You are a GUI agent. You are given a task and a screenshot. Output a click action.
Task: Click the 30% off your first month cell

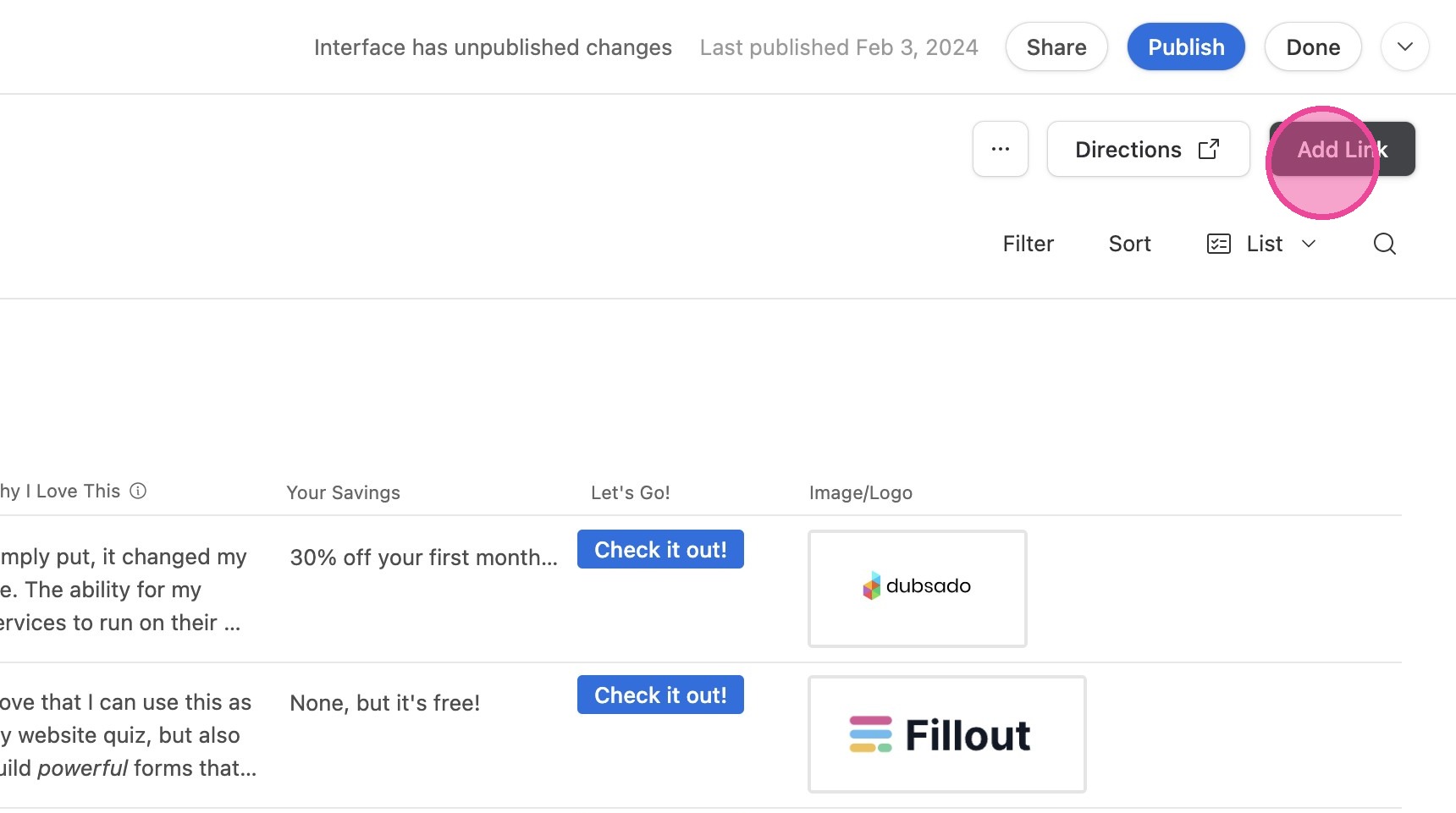423,558
